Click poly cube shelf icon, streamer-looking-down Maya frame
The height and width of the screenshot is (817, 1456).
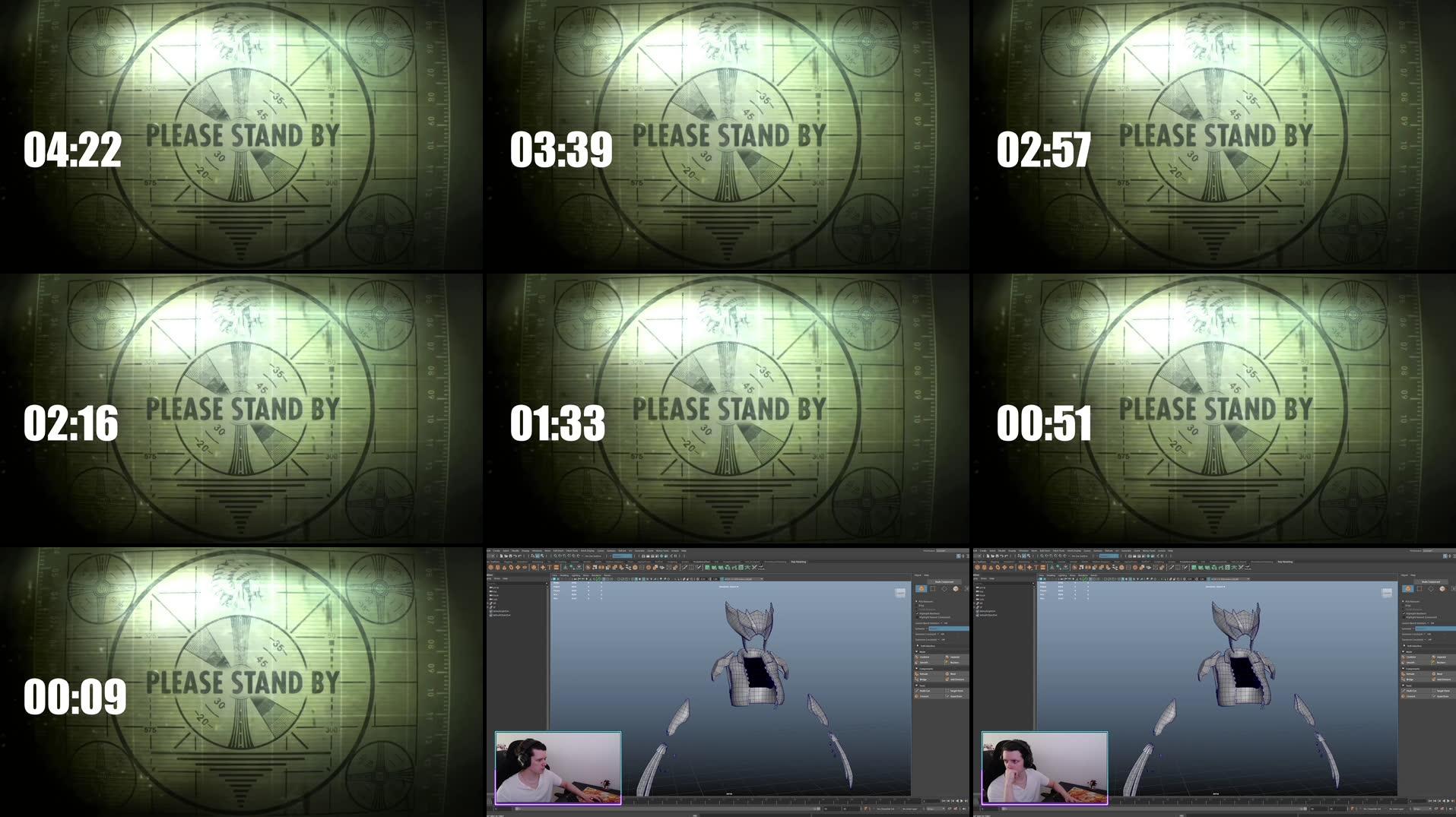[x=497, y=567]
